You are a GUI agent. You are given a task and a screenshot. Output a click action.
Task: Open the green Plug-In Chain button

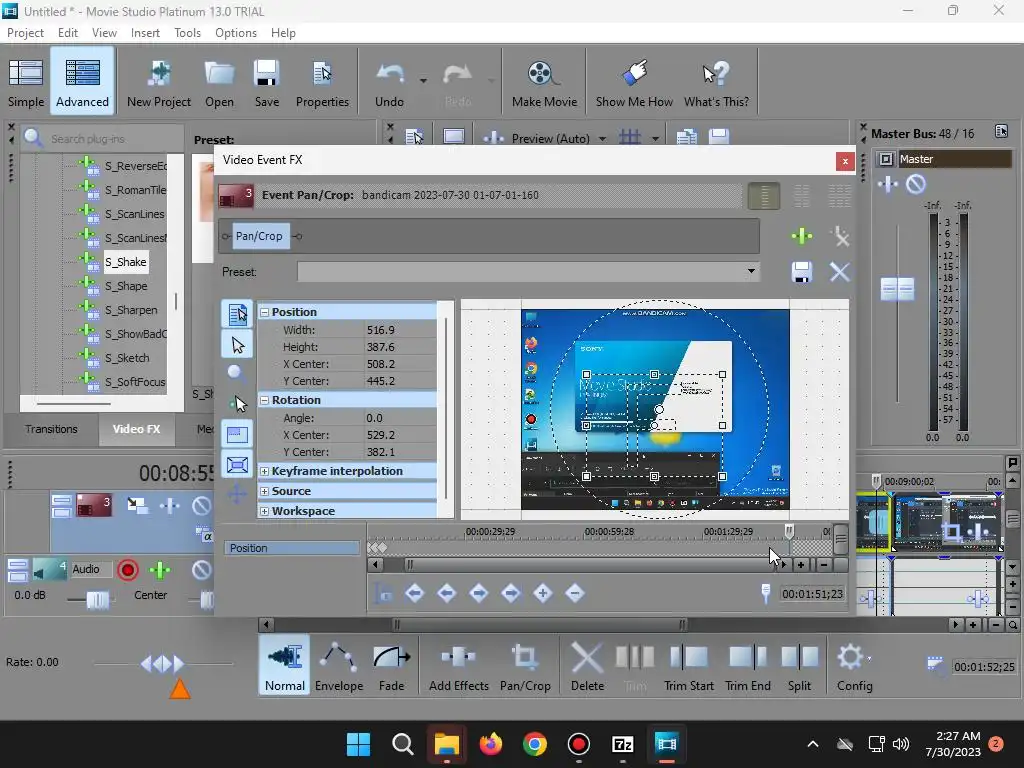pos(802,236)
